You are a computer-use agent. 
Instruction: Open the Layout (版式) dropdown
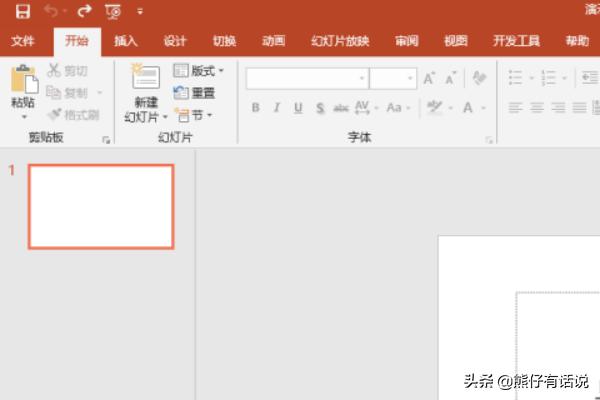[199, 71]
